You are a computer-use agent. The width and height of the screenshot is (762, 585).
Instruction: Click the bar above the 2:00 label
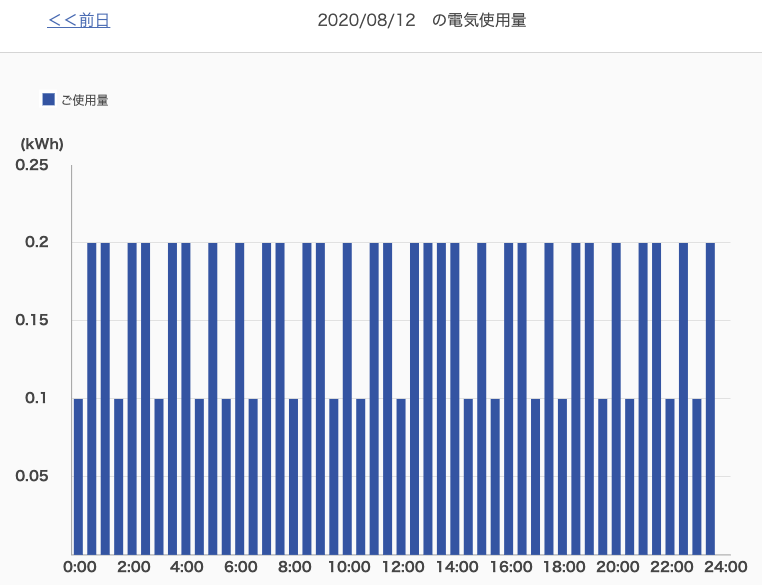point(132,398)
